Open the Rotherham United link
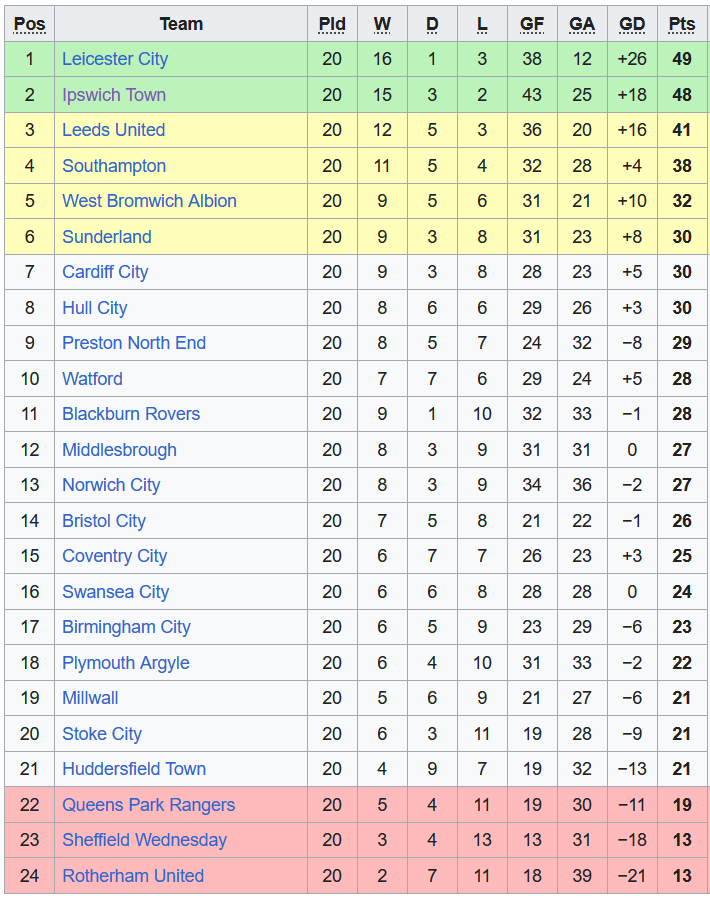 click(132, 876)
